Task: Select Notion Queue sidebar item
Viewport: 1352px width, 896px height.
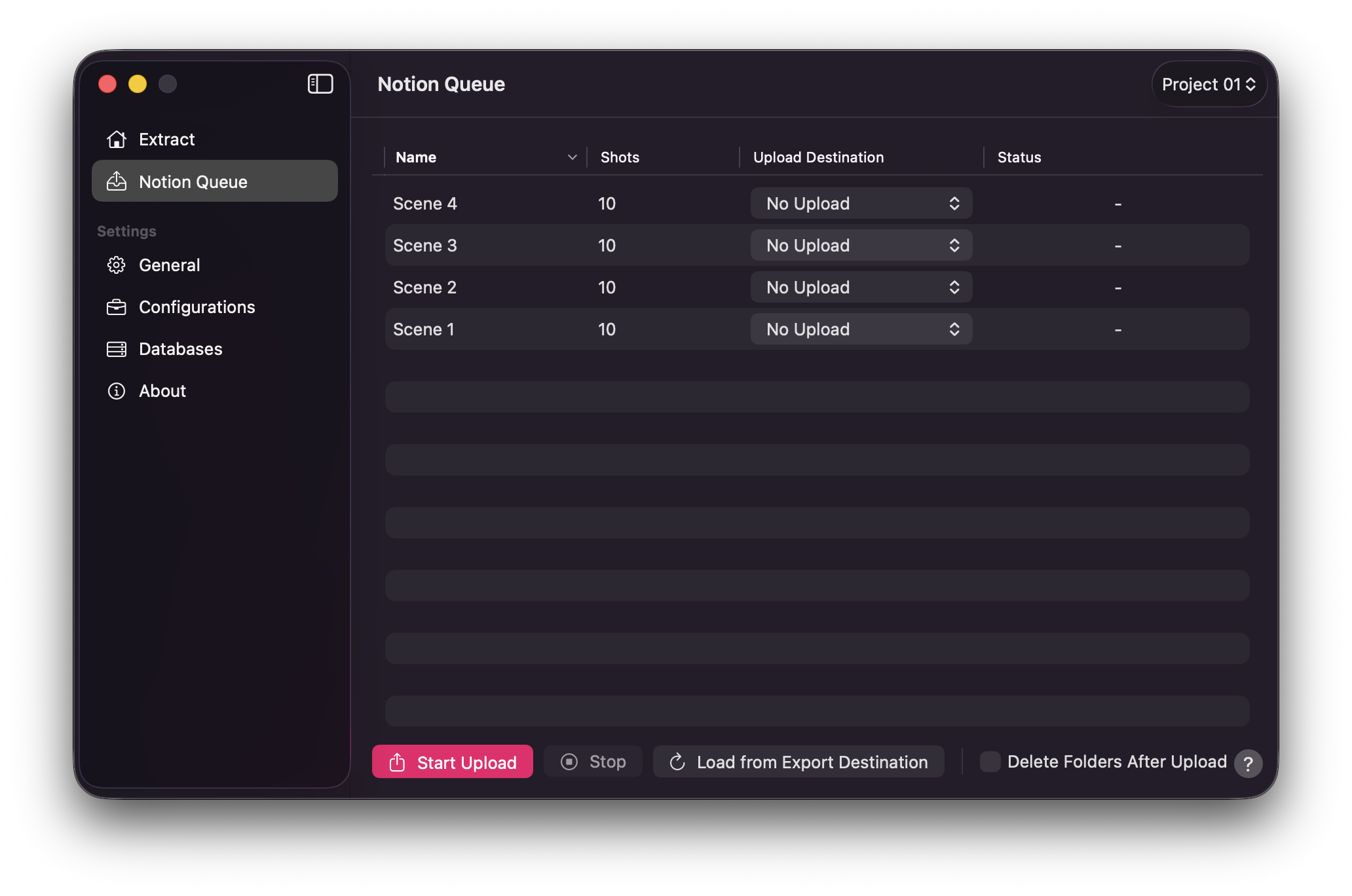Action: tap(215, 181)
